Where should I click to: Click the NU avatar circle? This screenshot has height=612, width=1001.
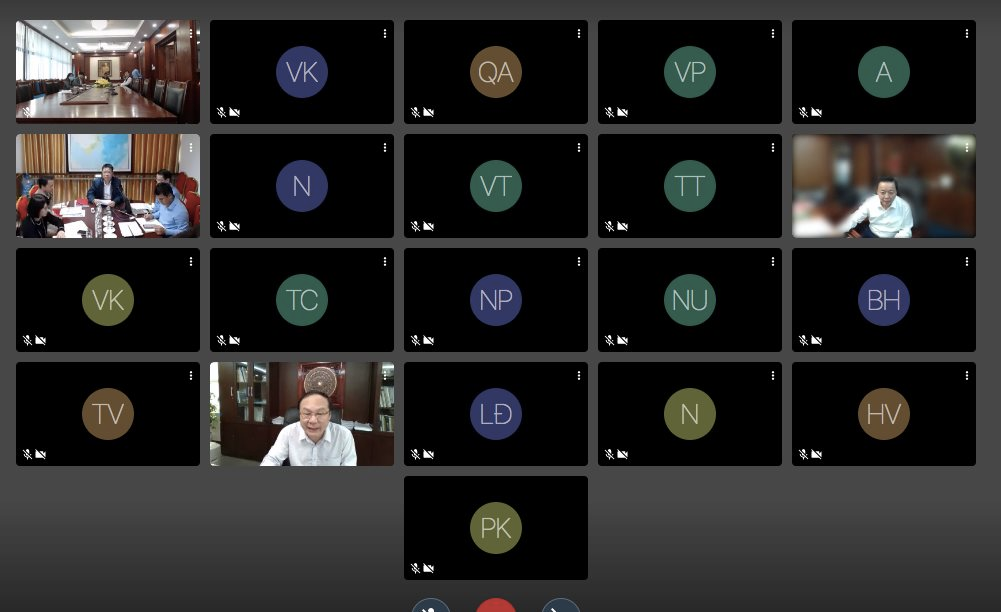coord(690,300)
